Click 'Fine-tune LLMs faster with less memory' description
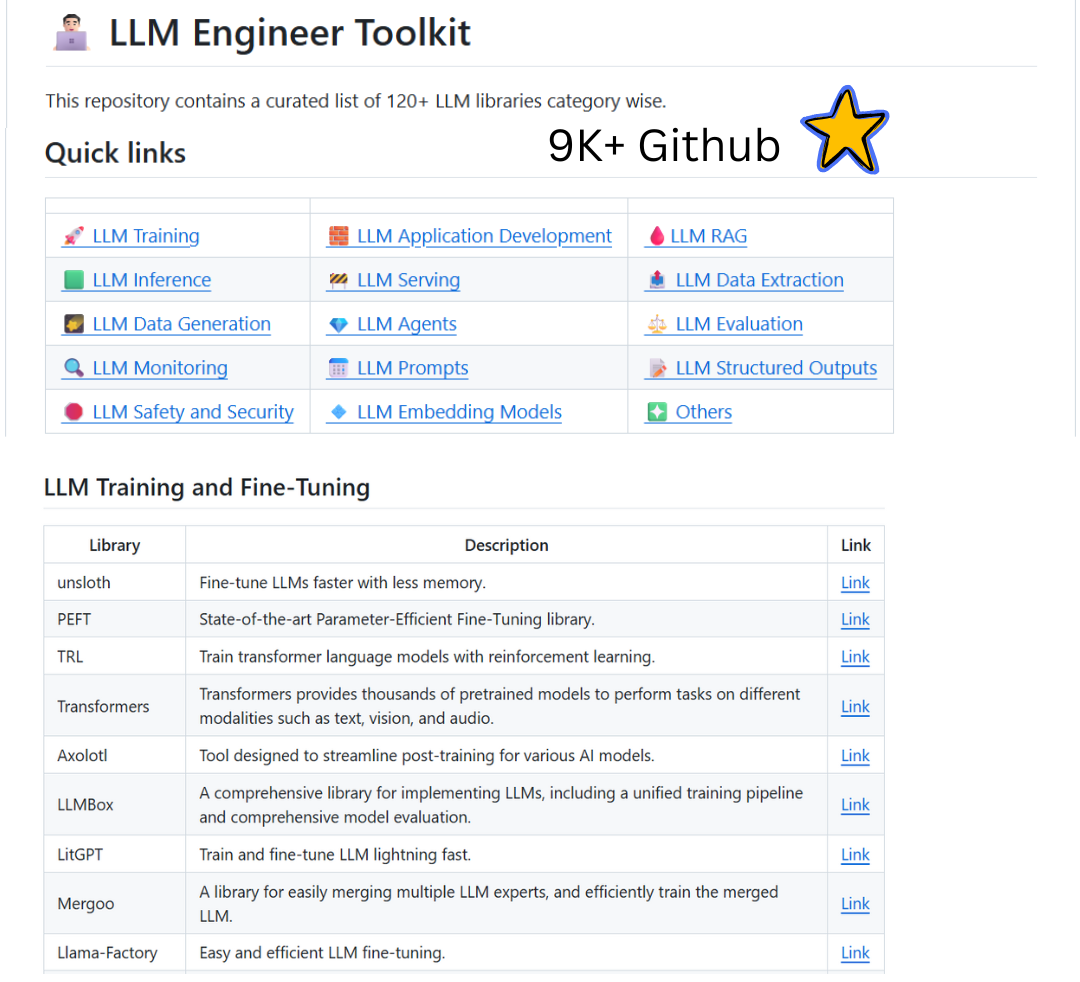The height and width of the screenshot is (982, 1080). tap(342, 583)
